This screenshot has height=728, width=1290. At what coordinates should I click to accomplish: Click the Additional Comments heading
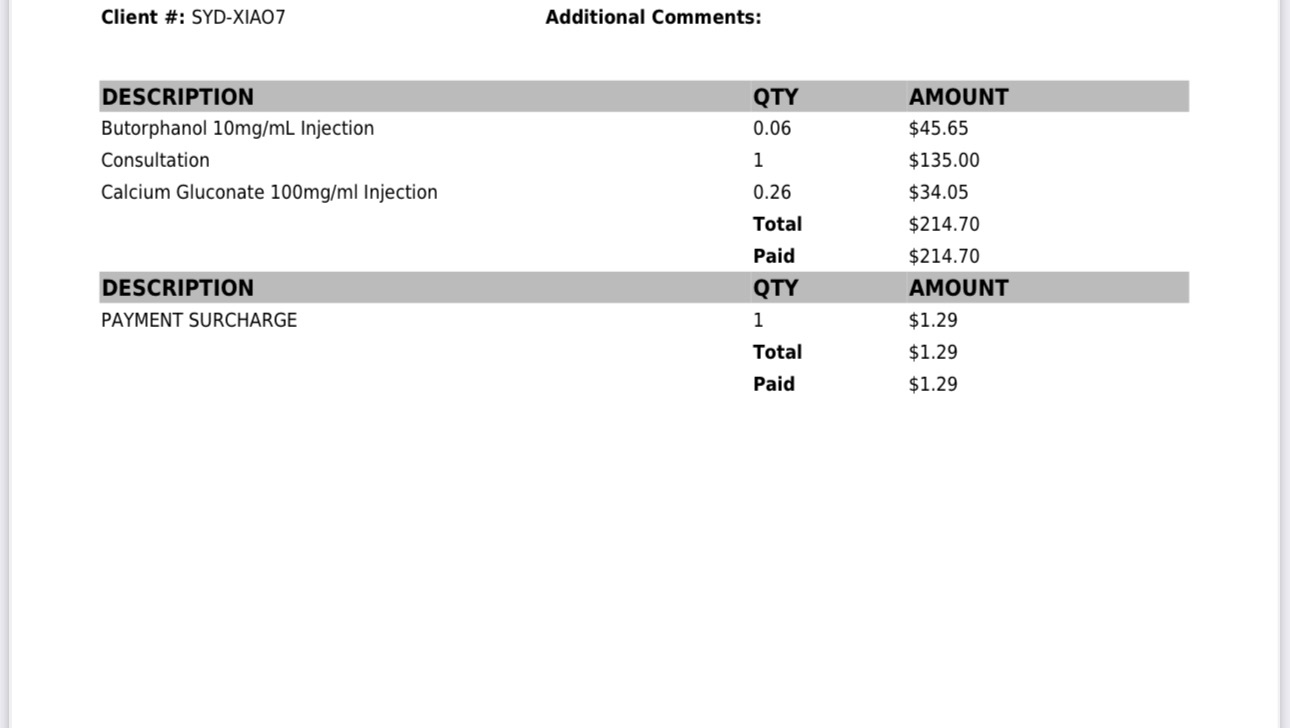coord(653,17)
